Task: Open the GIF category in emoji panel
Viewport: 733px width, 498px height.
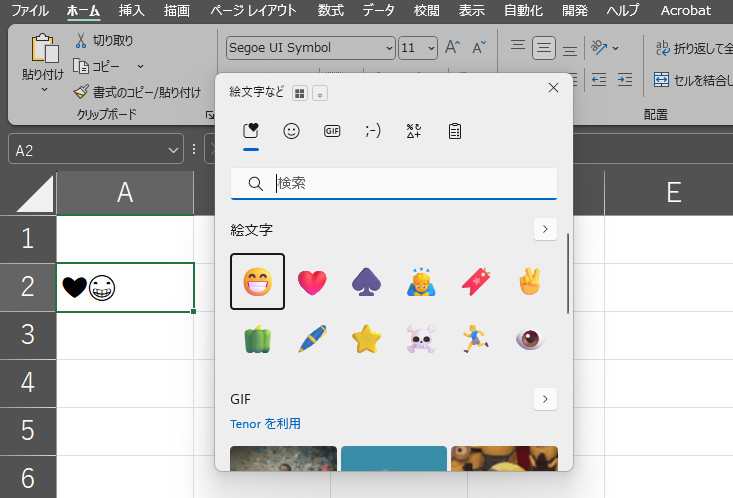Action: 332,131
